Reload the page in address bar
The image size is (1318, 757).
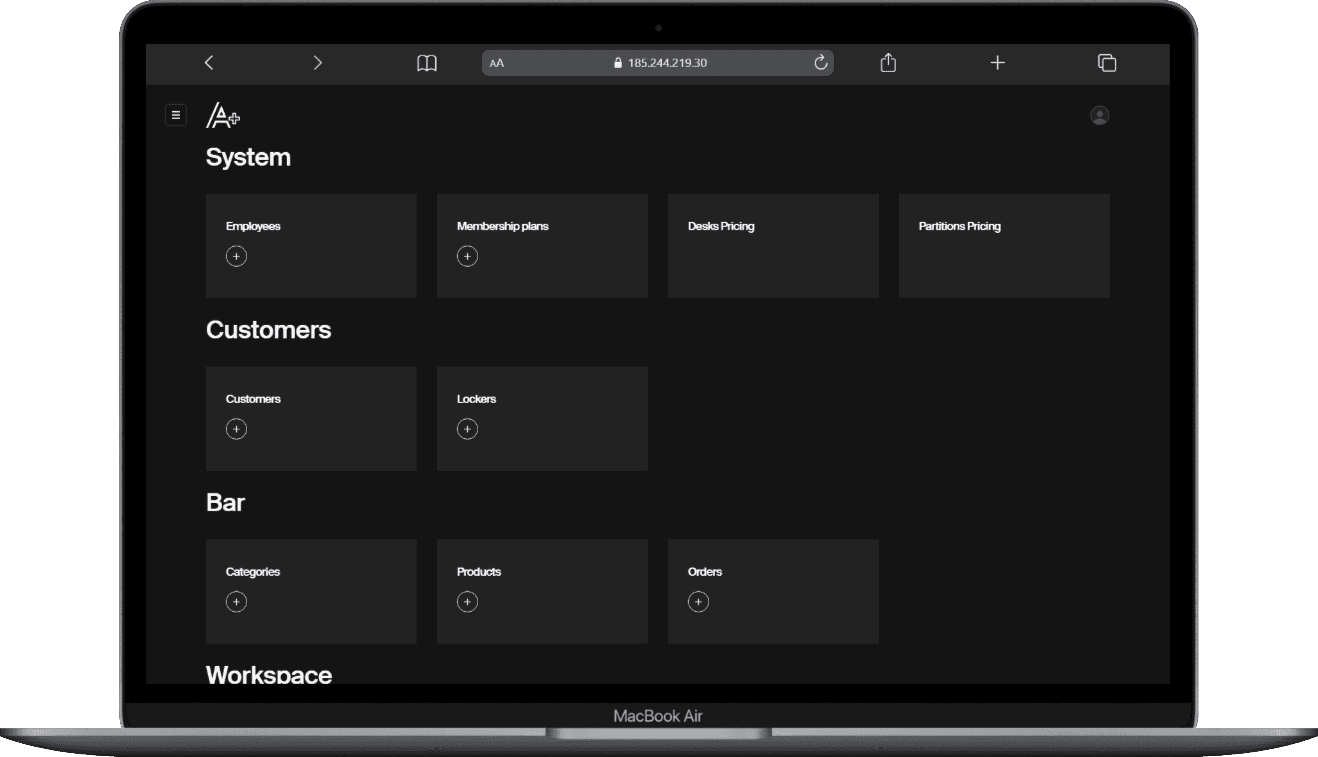(821, 63)
